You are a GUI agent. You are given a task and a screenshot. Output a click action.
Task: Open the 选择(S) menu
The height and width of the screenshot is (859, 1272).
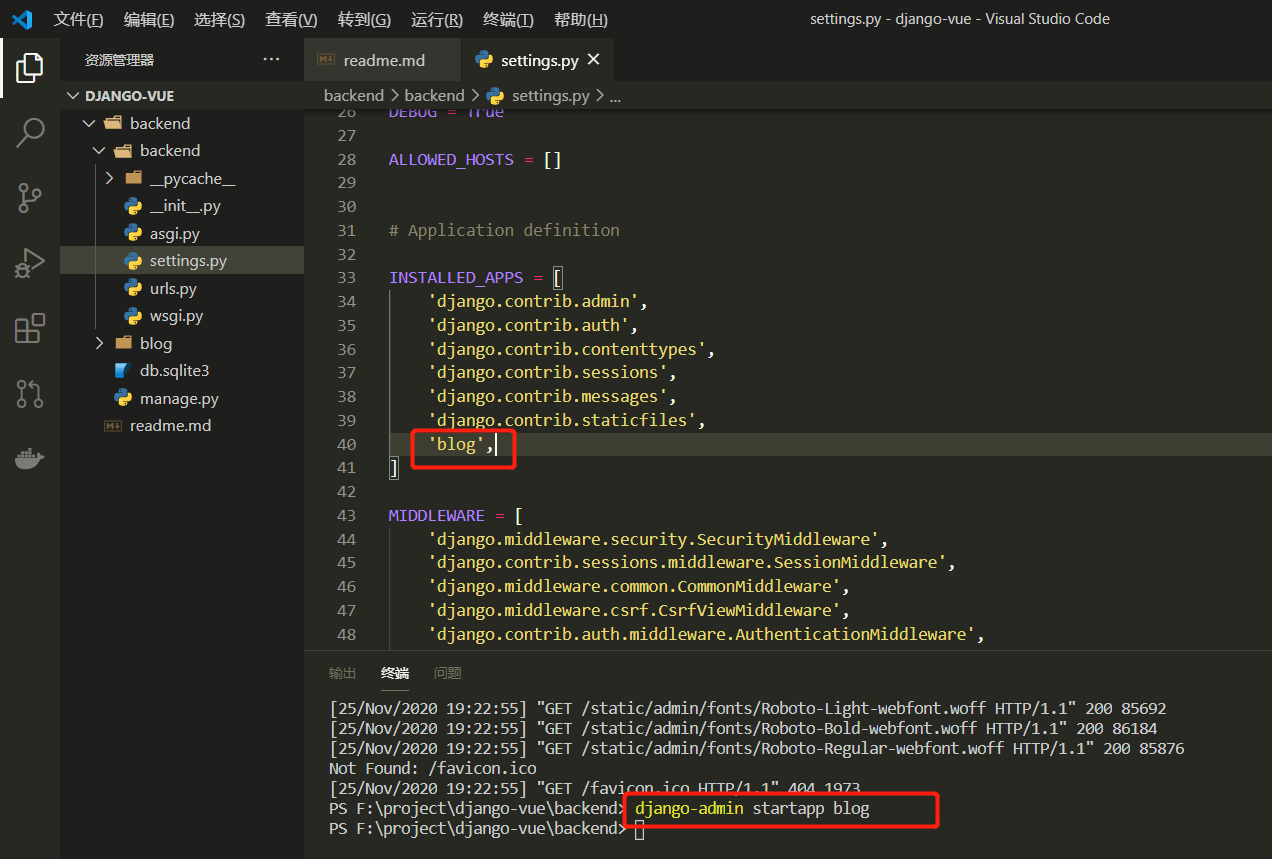pyautogui.click(x=219, y=19)
